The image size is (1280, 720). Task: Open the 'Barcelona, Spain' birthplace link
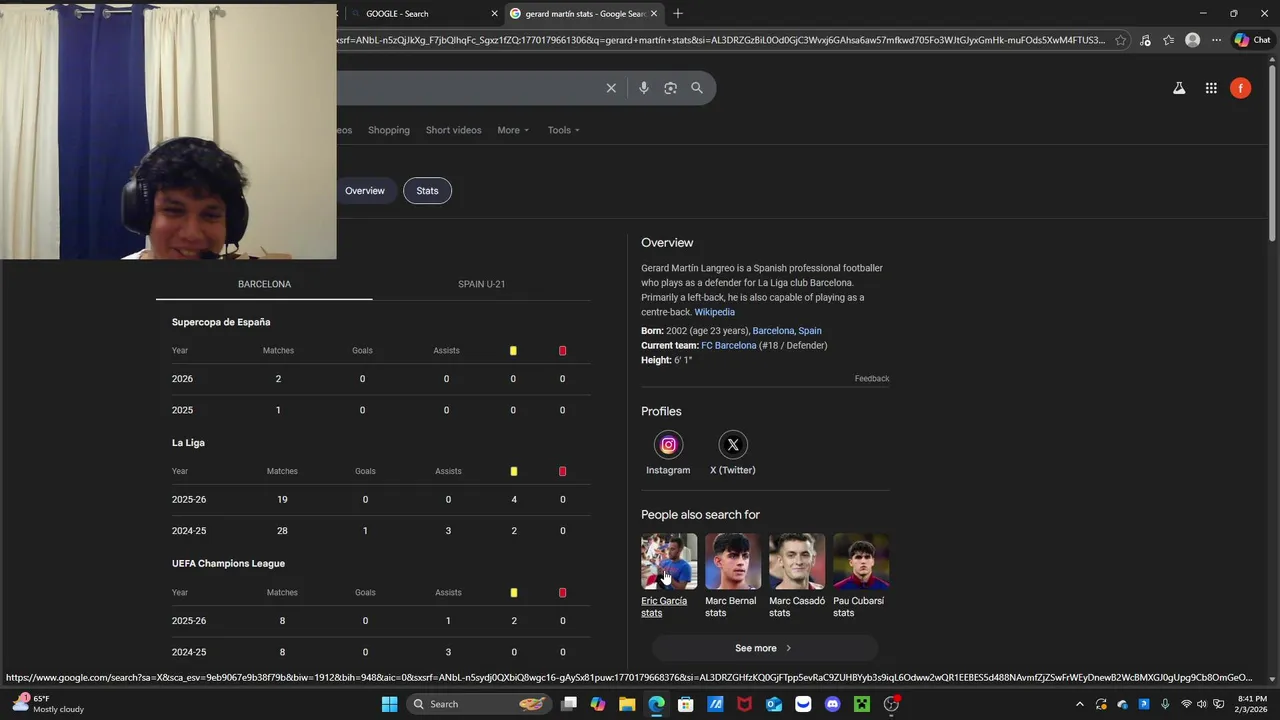click(x=787, y=331)
